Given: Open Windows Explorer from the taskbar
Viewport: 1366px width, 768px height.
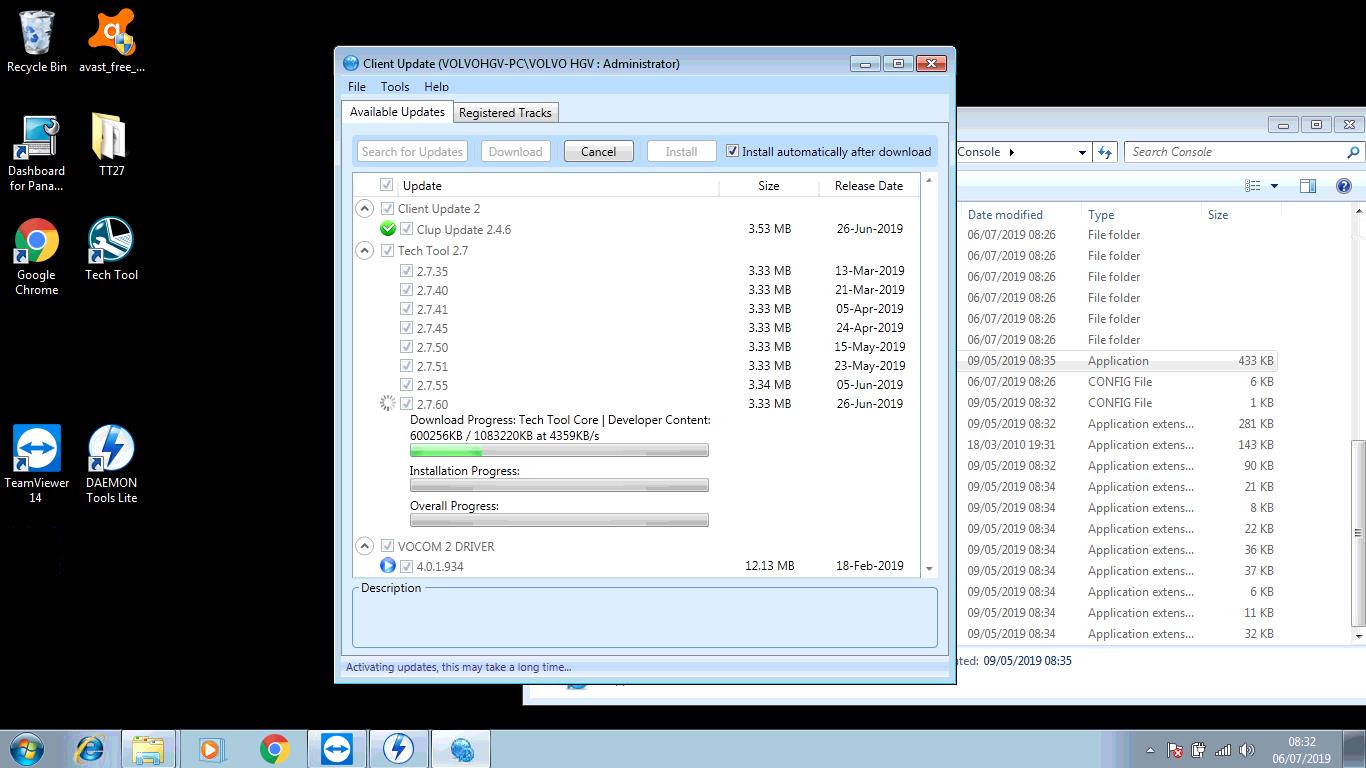Looking at the screenshot, I should tap(148, 749).
